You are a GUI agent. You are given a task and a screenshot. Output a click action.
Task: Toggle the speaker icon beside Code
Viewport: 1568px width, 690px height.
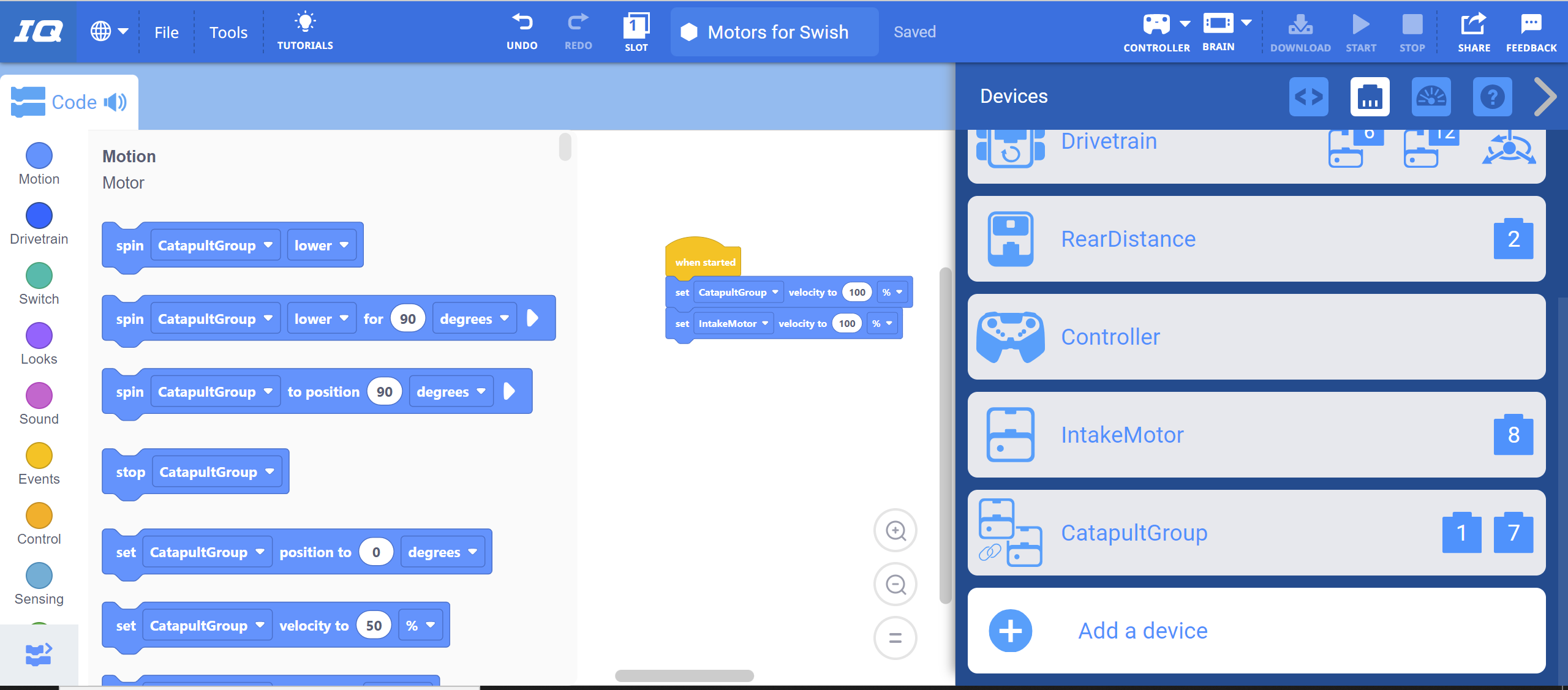115,102
